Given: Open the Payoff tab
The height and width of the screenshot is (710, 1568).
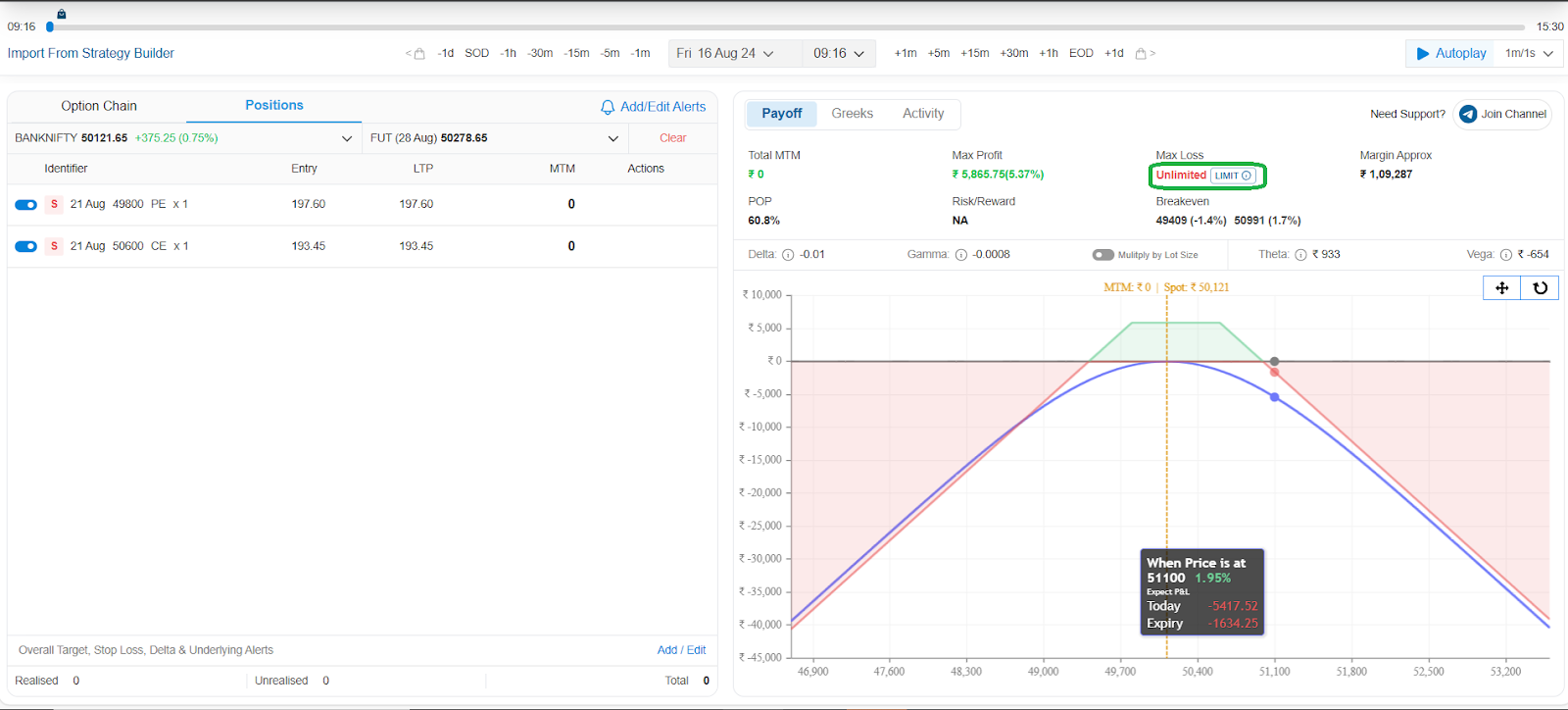Looking at the screenshot, I should coord(782,114).
